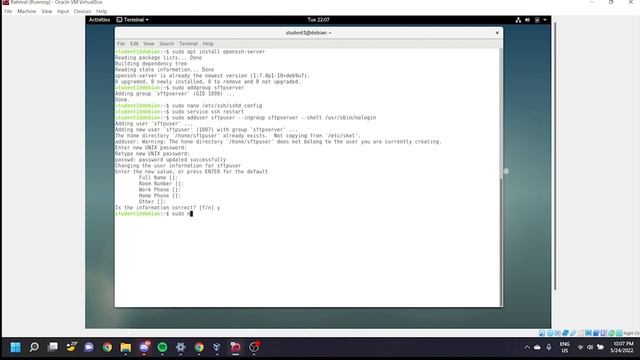Open VirtualBox Input menu
This screenshot has width=640, height=360.
(63, 11)
